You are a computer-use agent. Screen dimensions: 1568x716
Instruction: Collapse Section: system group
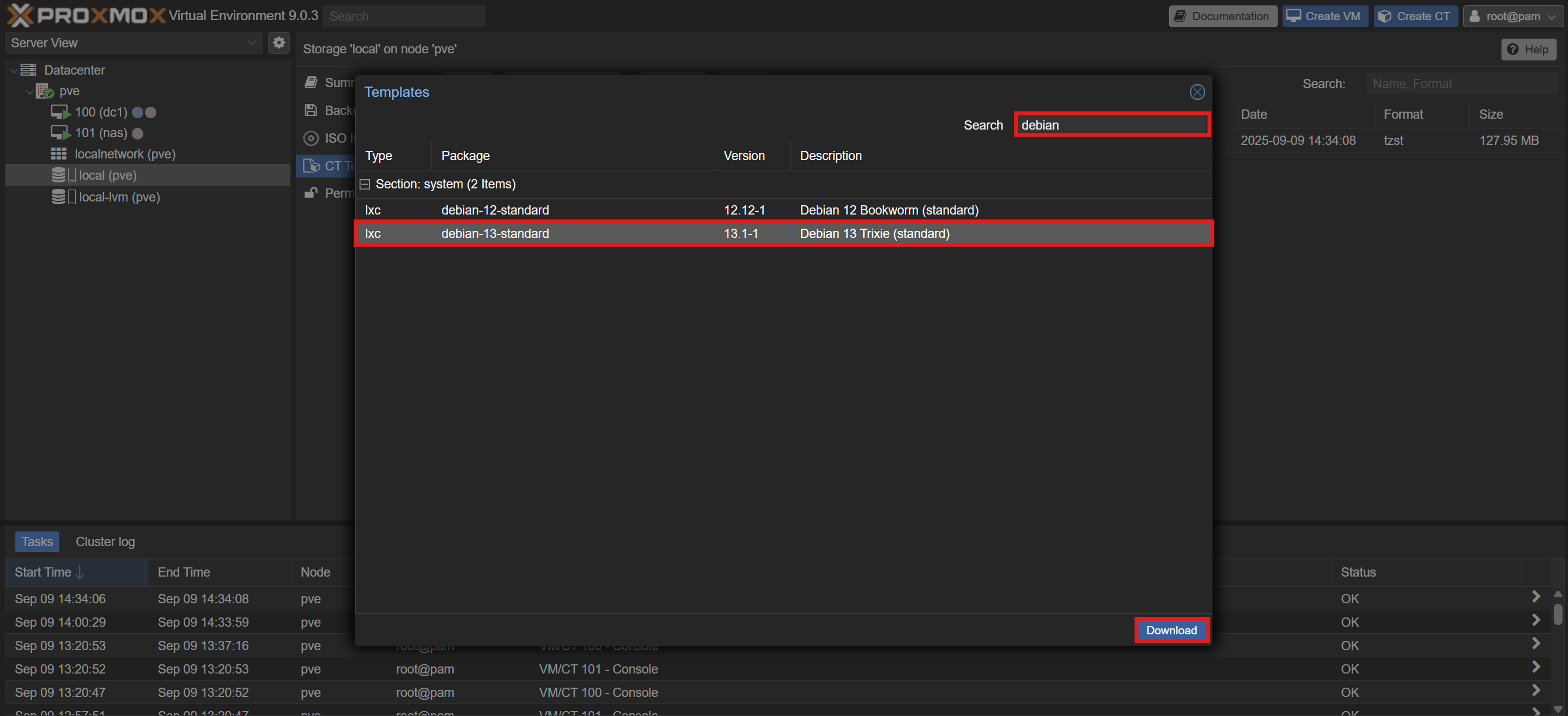click(364, 185)
